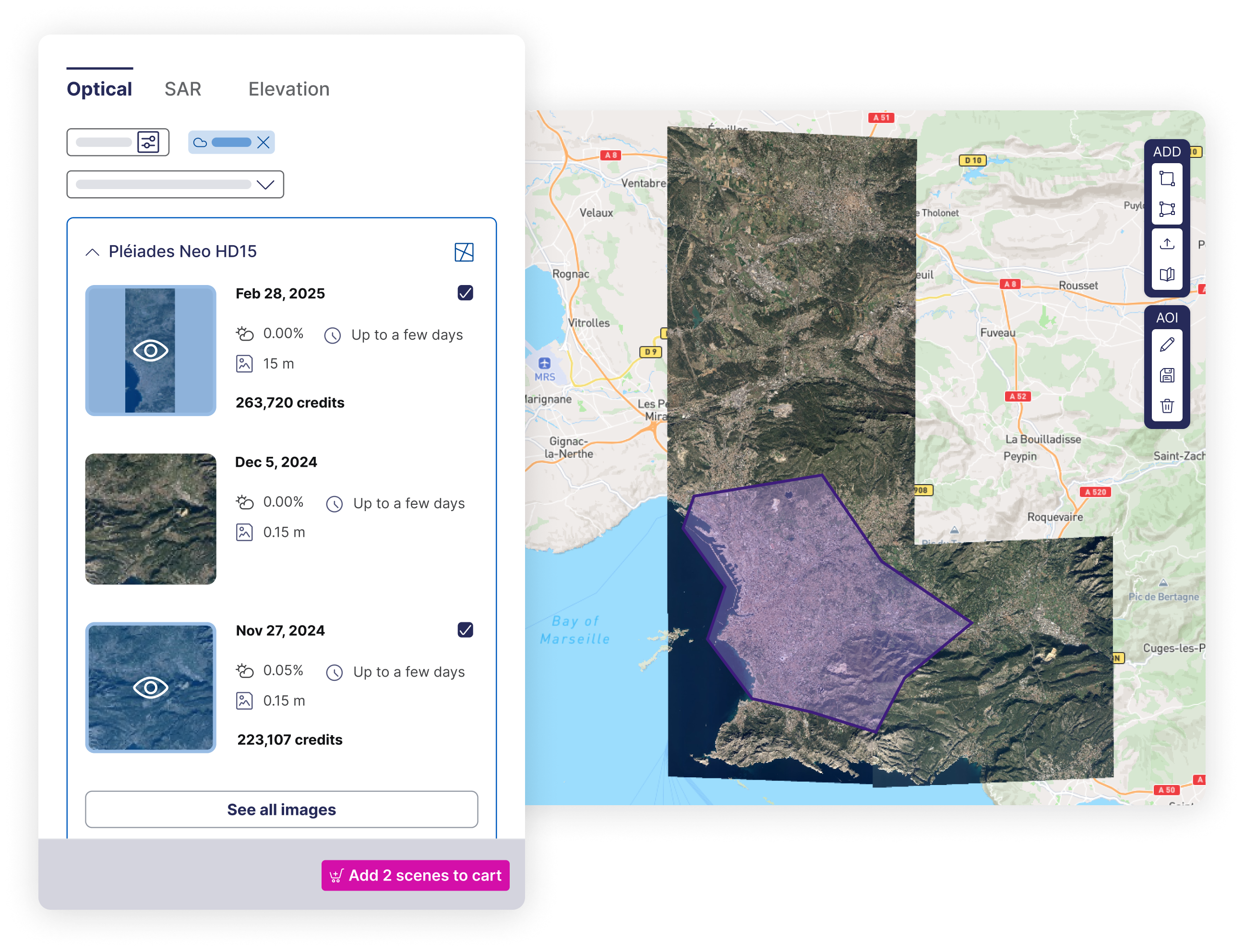1244x952 pixels.
Task: Click Add 2 scenes to cart
Action: pyautogui.click(x=415, y=876)
